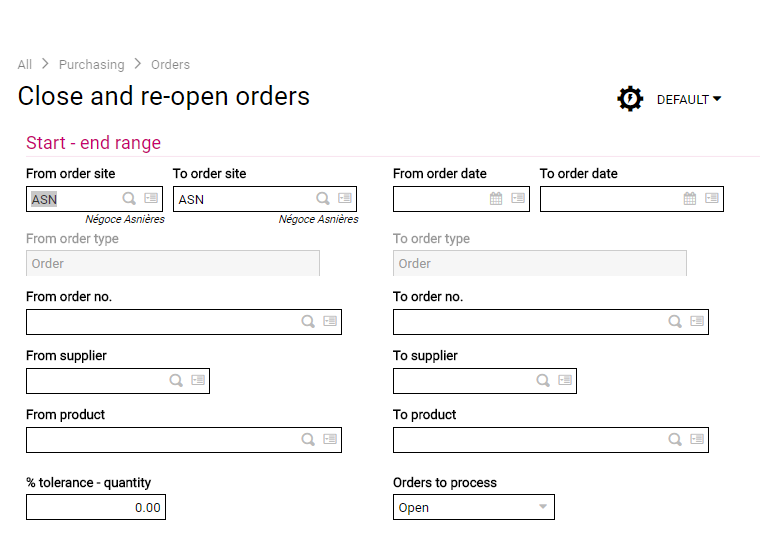Open action card icon in From supplier

(198, 380)
